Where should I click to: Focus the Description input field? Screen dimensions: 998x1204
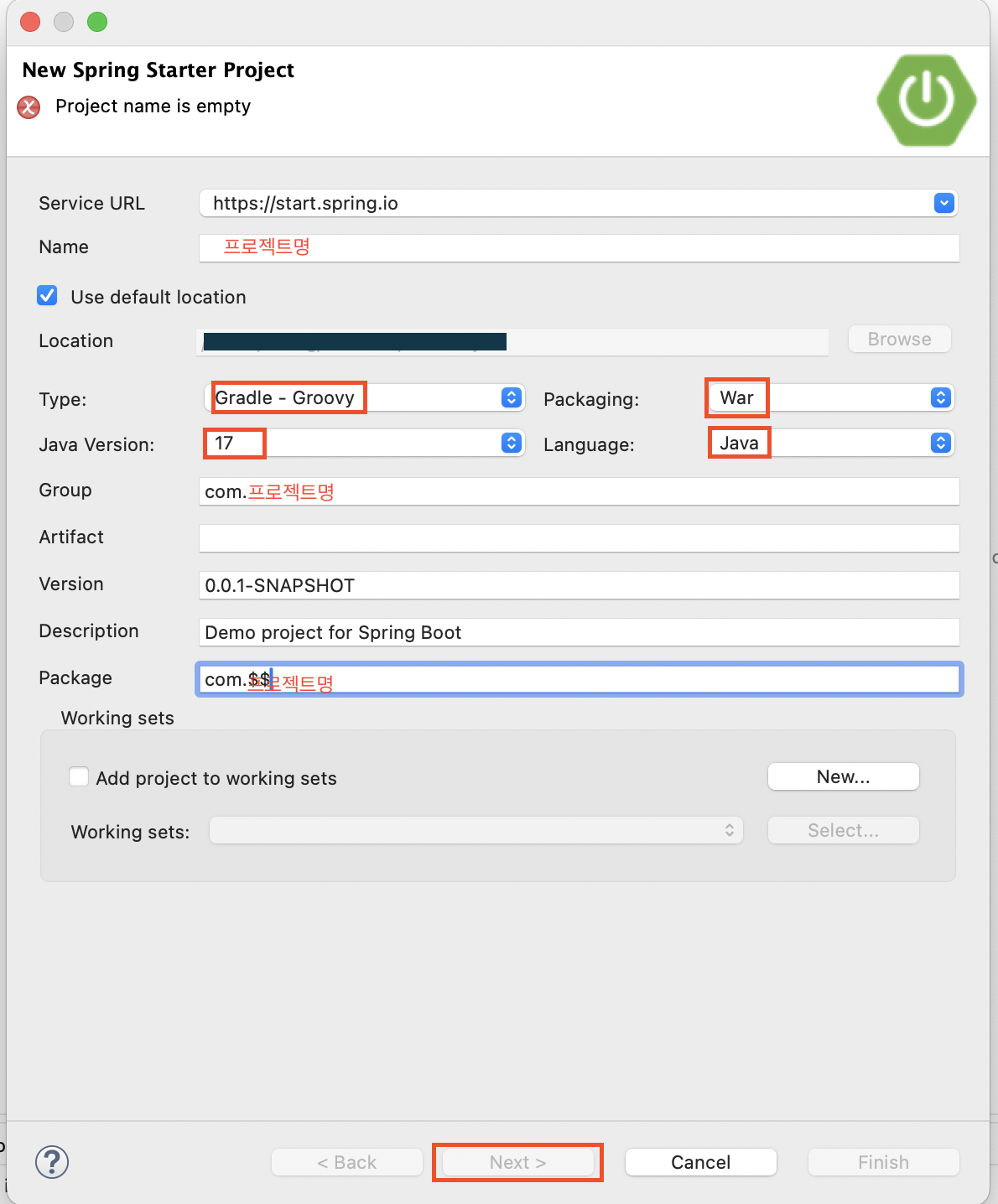click(x=580, y=632)
